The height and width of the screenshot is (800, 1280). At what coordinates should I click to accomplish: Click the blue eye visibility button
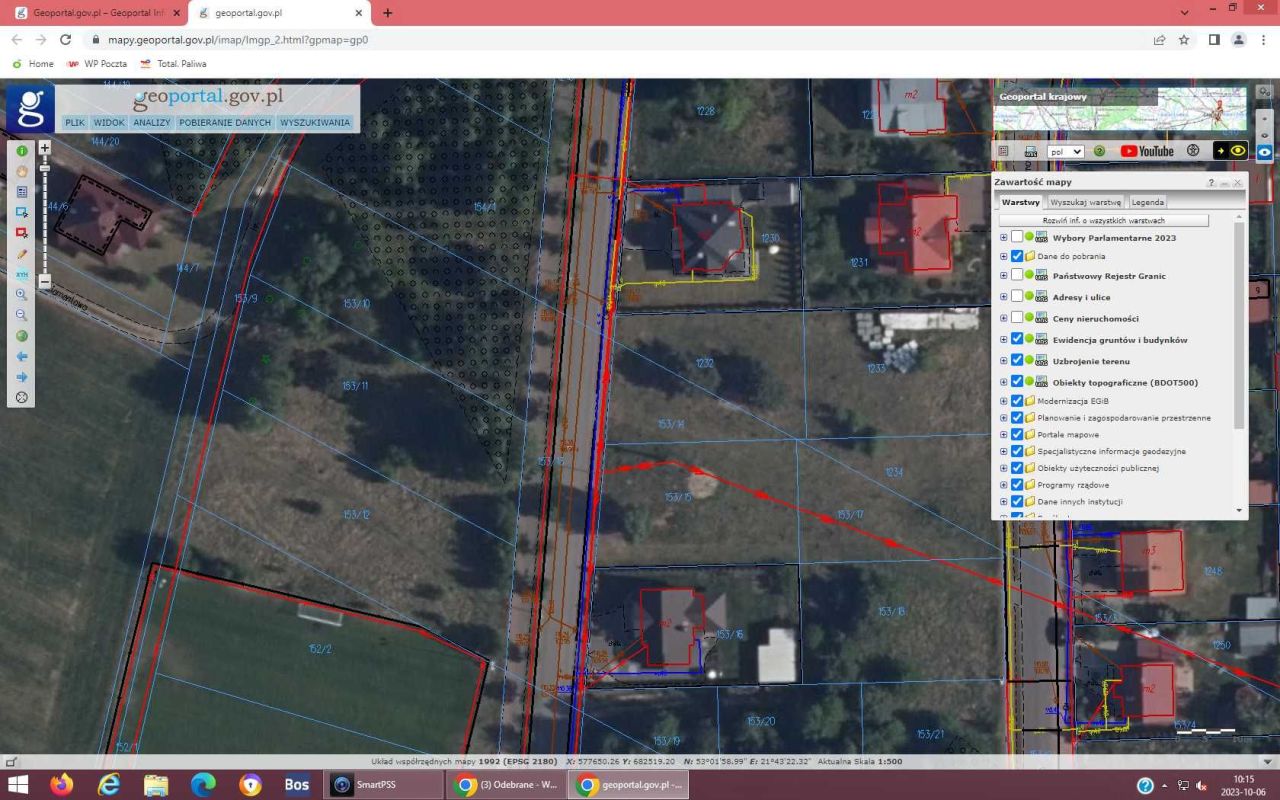click(x=1265, y=152)
